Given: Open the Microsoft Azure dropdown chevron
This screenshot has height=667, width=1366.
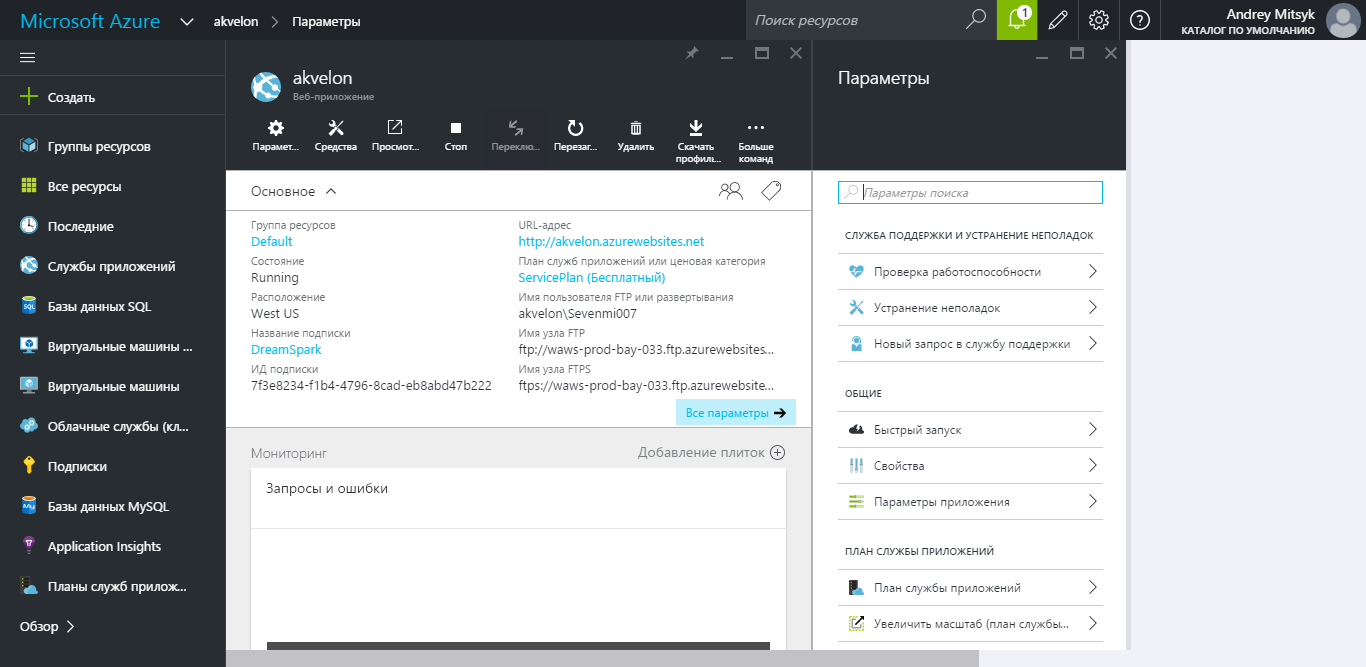Looking at the screenshot, I should point(186,21).
